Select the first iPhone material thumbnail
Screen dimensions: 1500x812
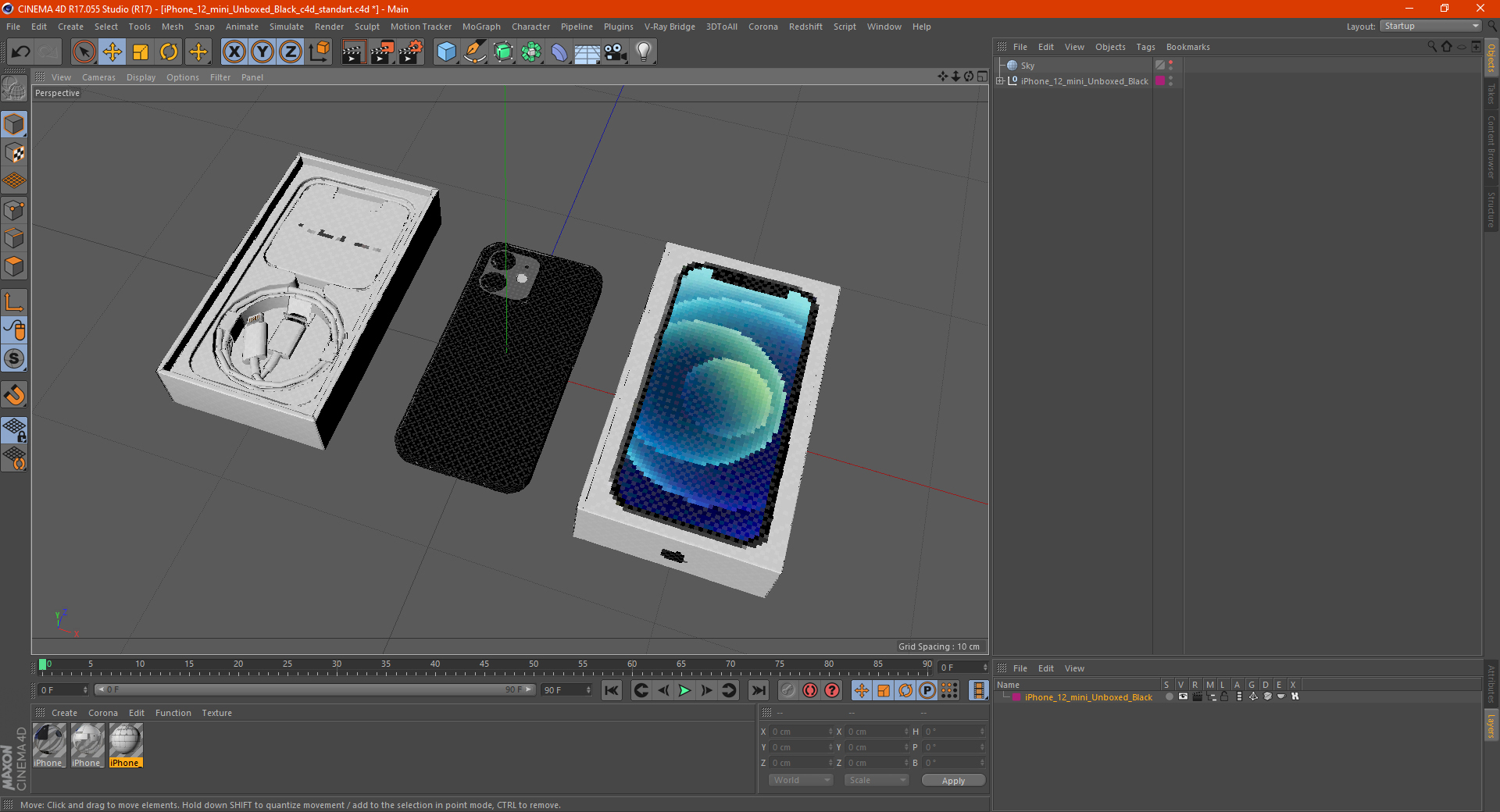click(49, 746)
